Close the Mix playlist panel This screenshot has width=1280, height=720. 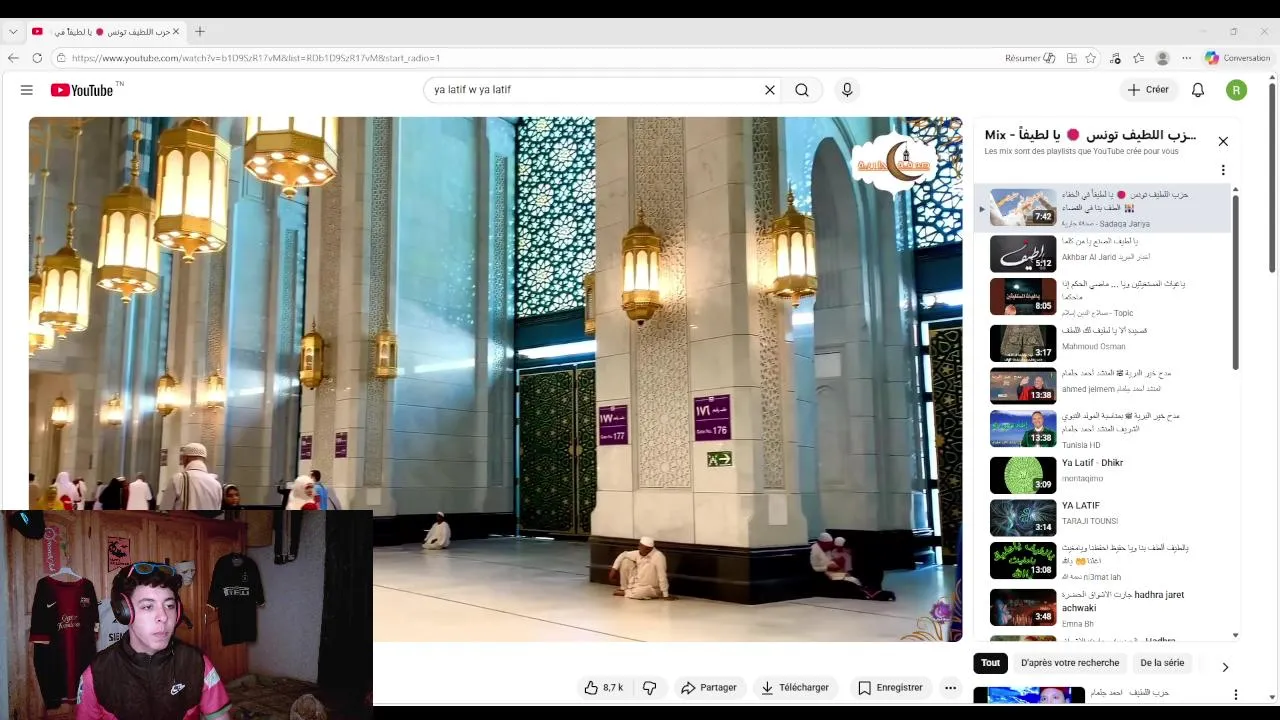(1223, 141)
